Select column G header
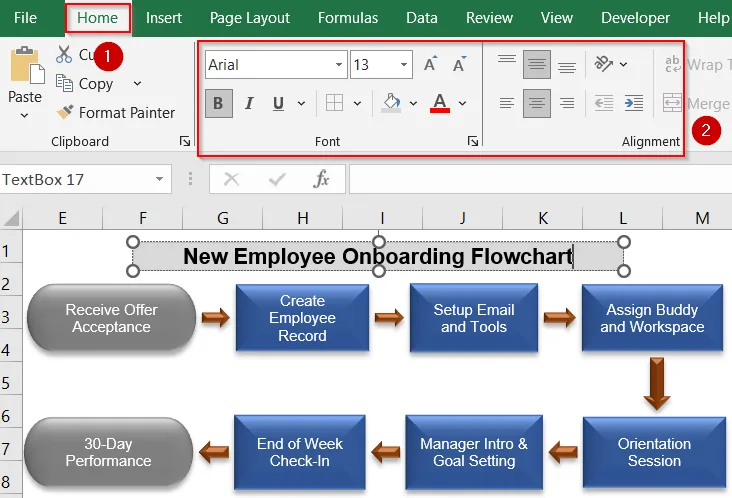 (x=223, y=218)
